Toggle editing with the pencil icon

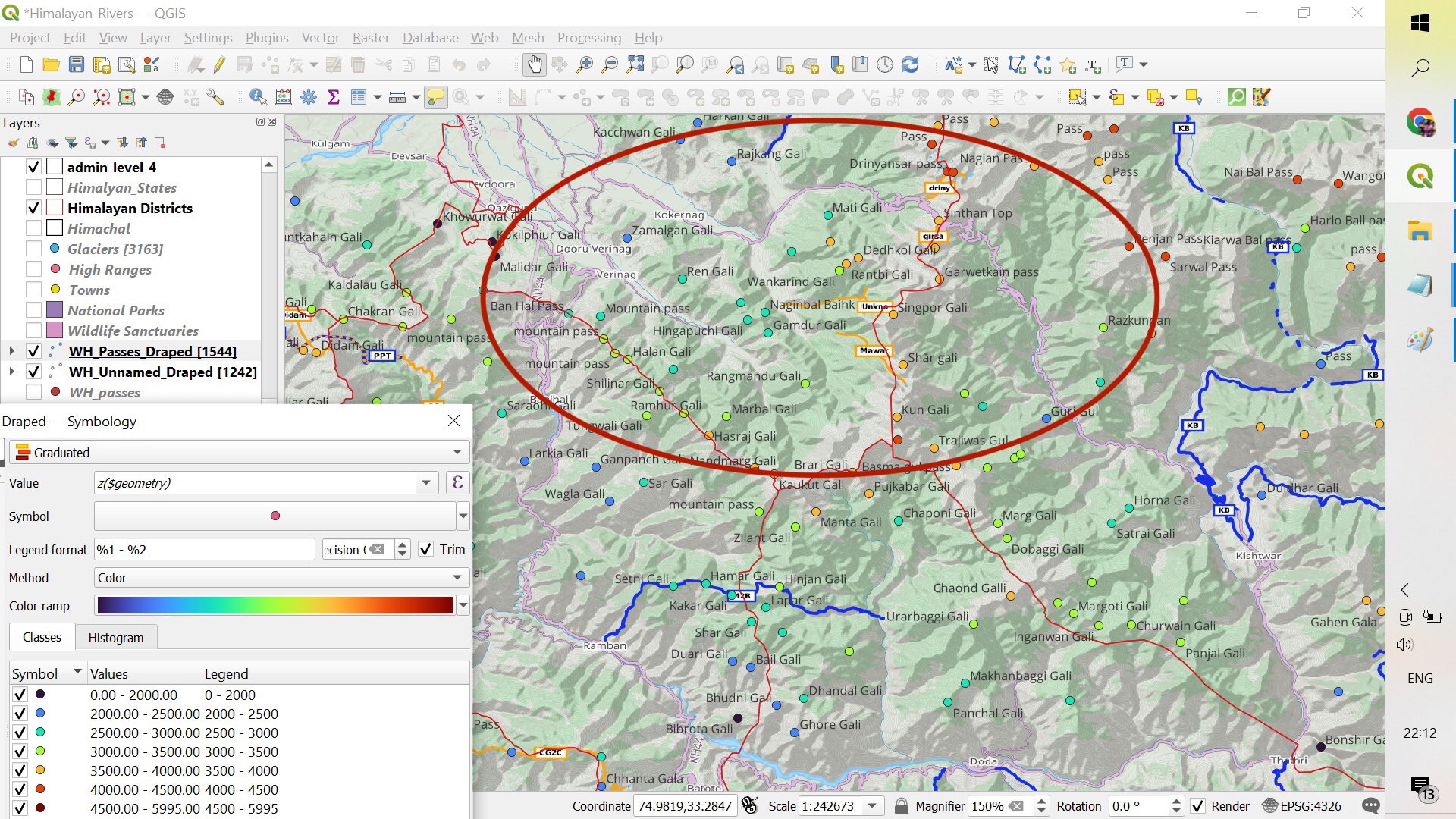(220, 64)
